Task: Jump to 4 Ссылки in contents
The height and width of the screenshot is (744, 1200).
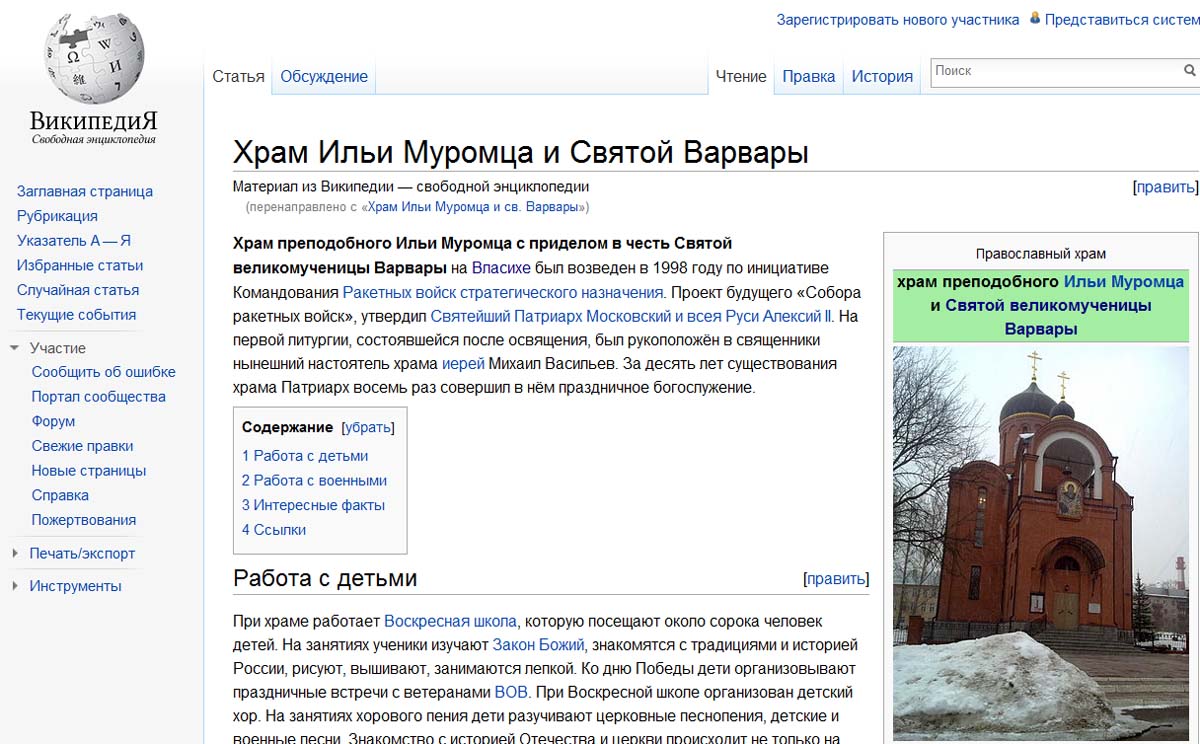Action: (274, 530)
